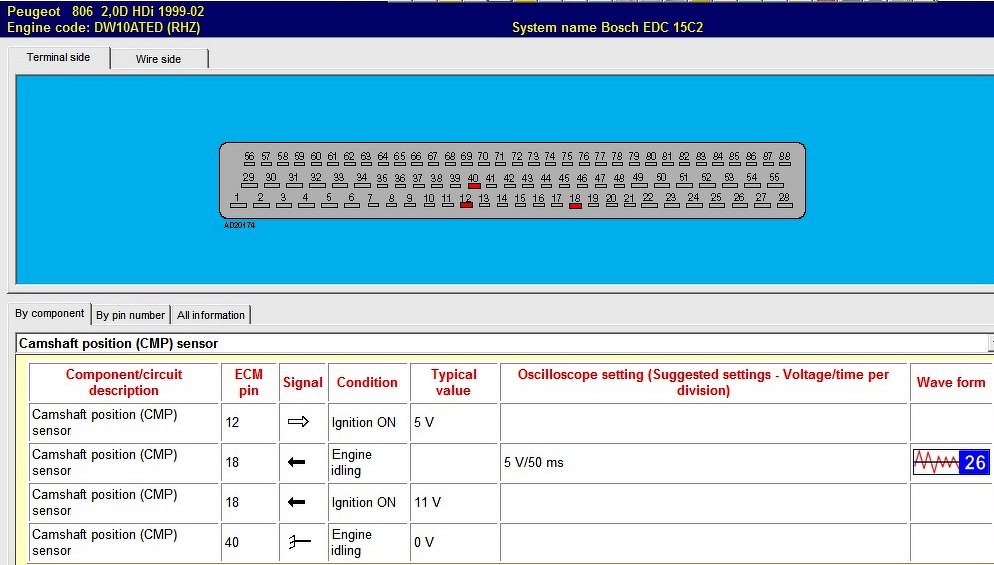994x565 pixels.
Task: Click input arrow signal icon in Engine idling pin 18 row
Action: click(297, 462)
